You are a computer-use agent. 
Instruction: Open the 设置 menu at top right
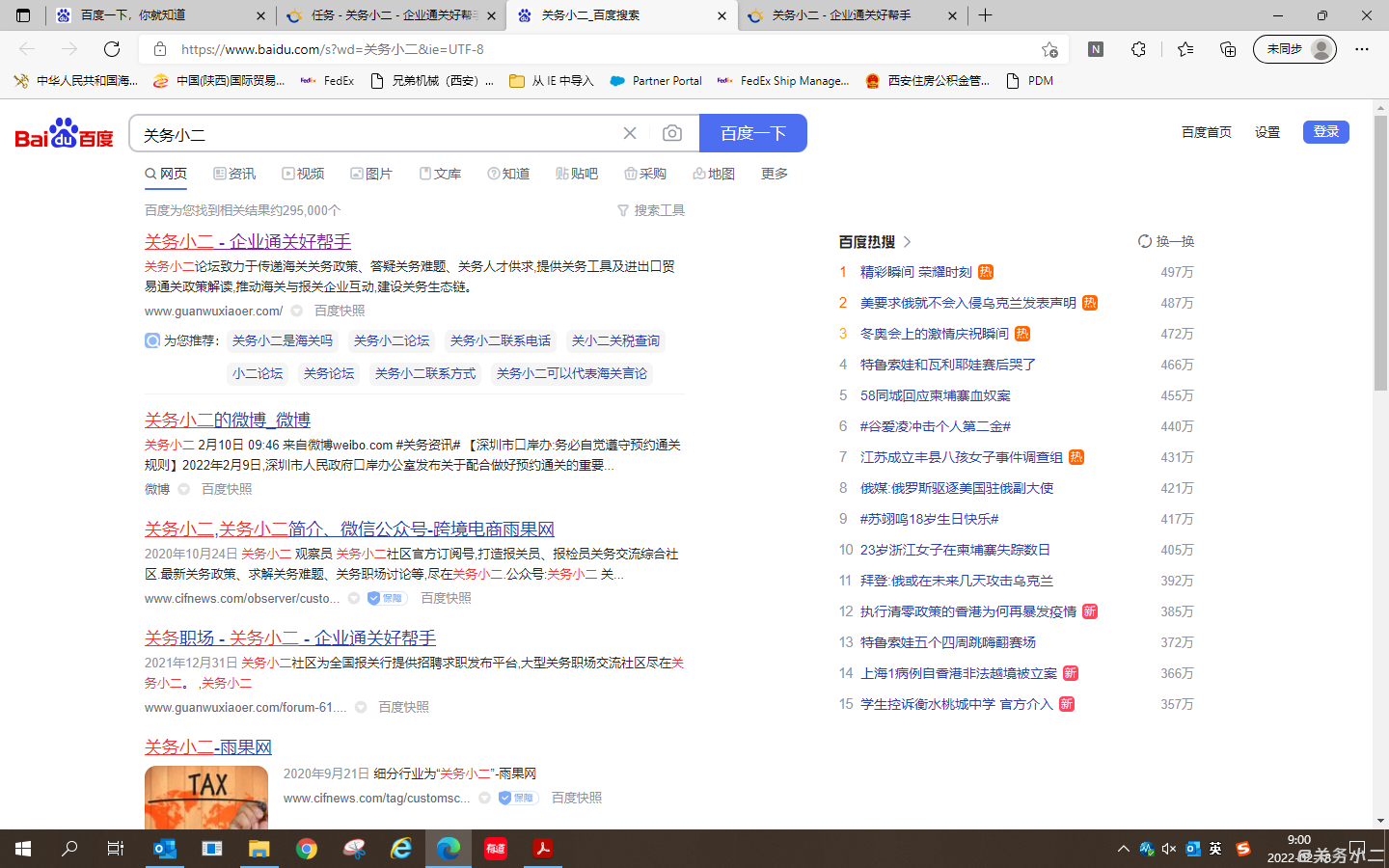pyautogui.click(x=1267, y=132)
